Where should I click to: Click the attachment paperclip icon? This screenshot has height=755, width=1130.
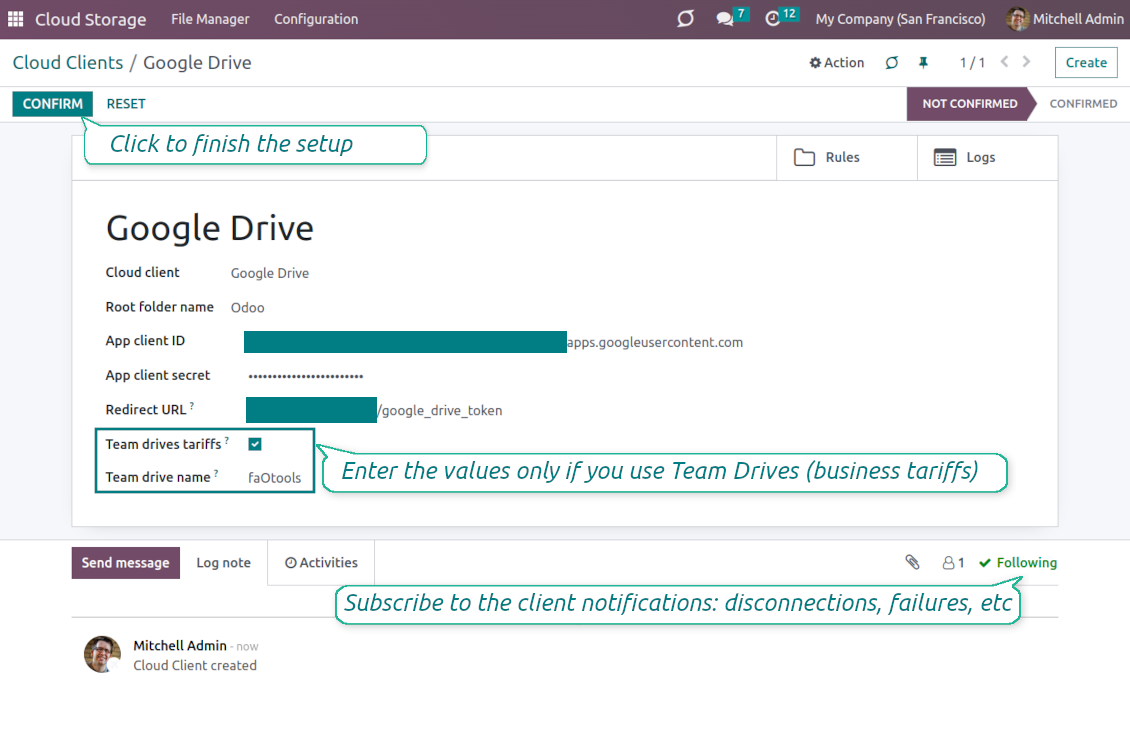click(x=912, y=562)
